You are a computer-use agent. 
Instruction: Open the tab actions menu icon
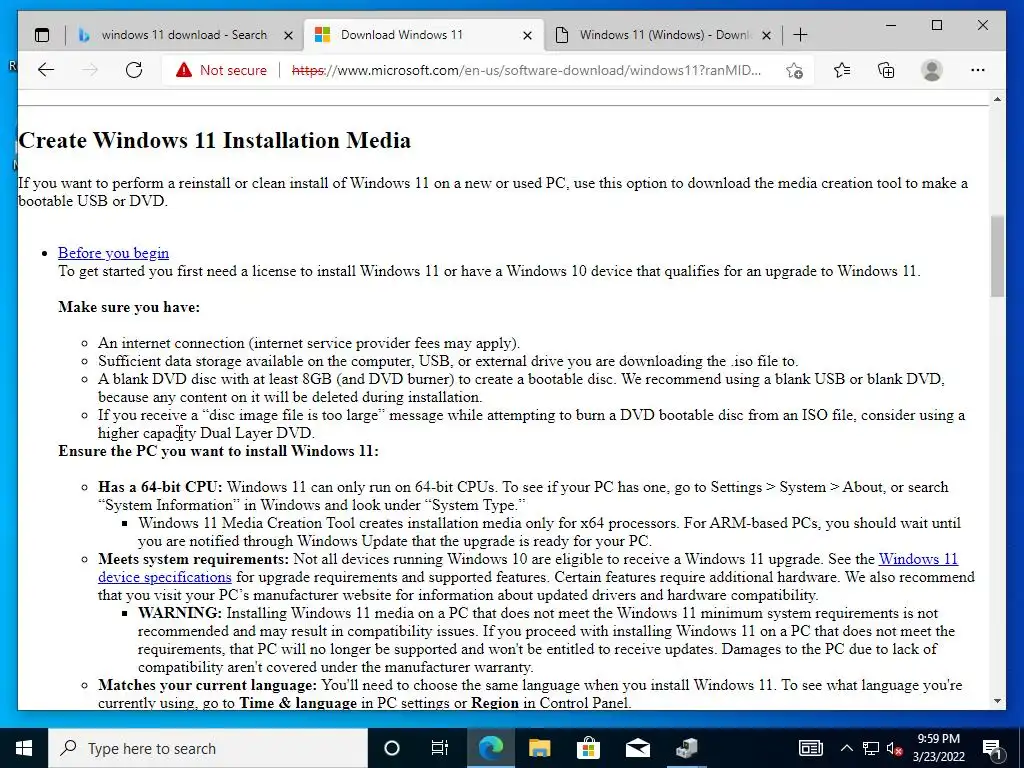tap(42, 35)
